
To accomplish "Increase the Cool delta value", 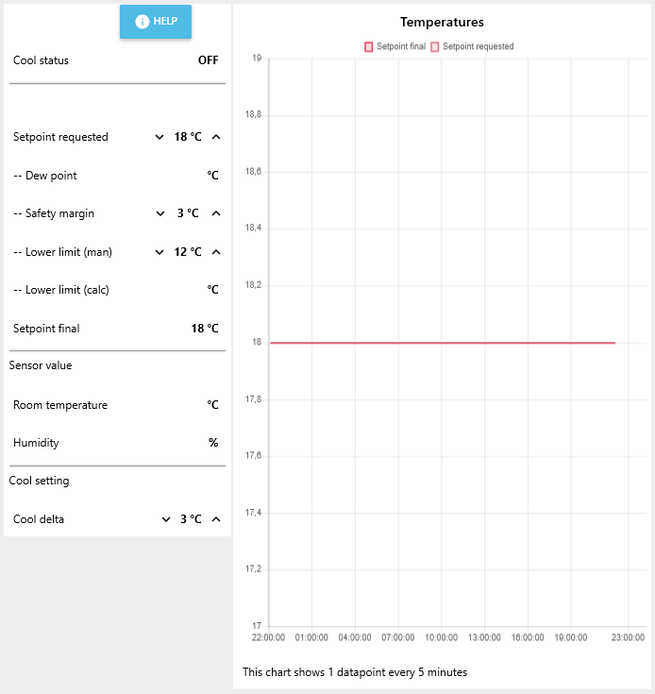I will (216, 519).
